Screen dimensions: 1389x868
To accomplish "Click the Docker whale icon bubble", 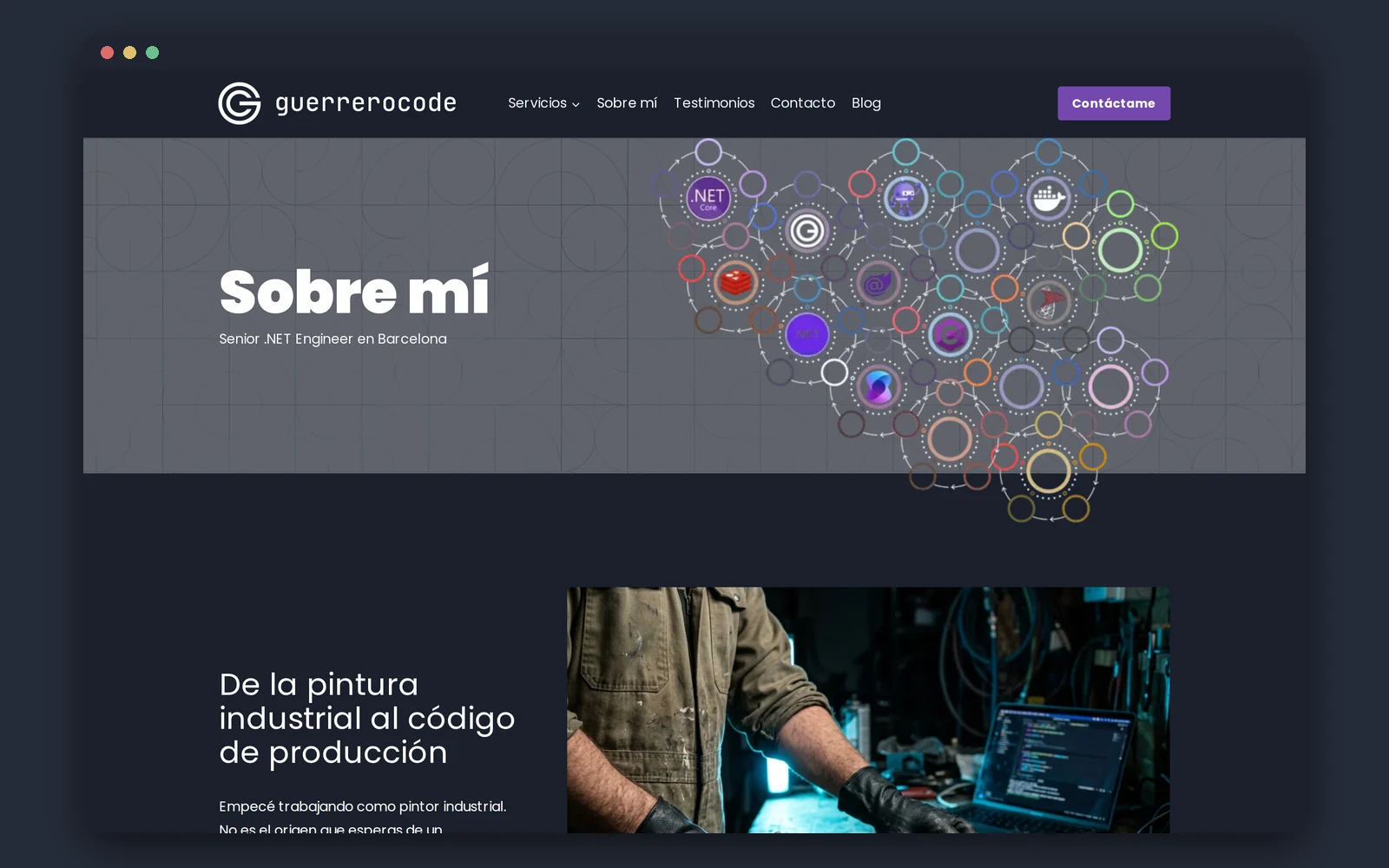I will tap(1049, 199).
